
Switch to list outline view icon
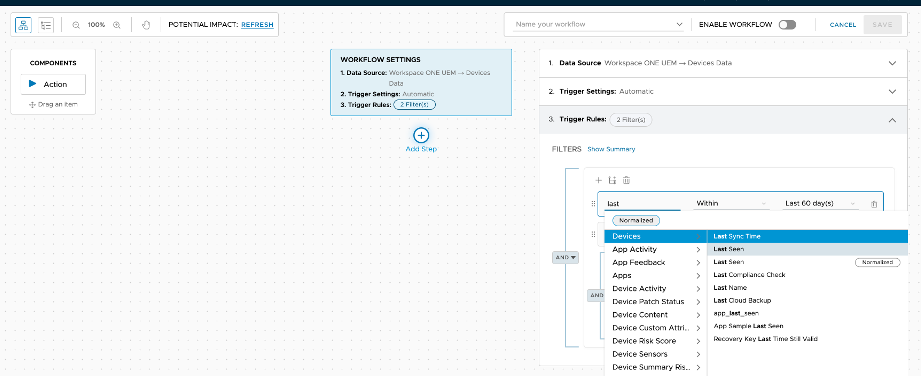(46, 25)
